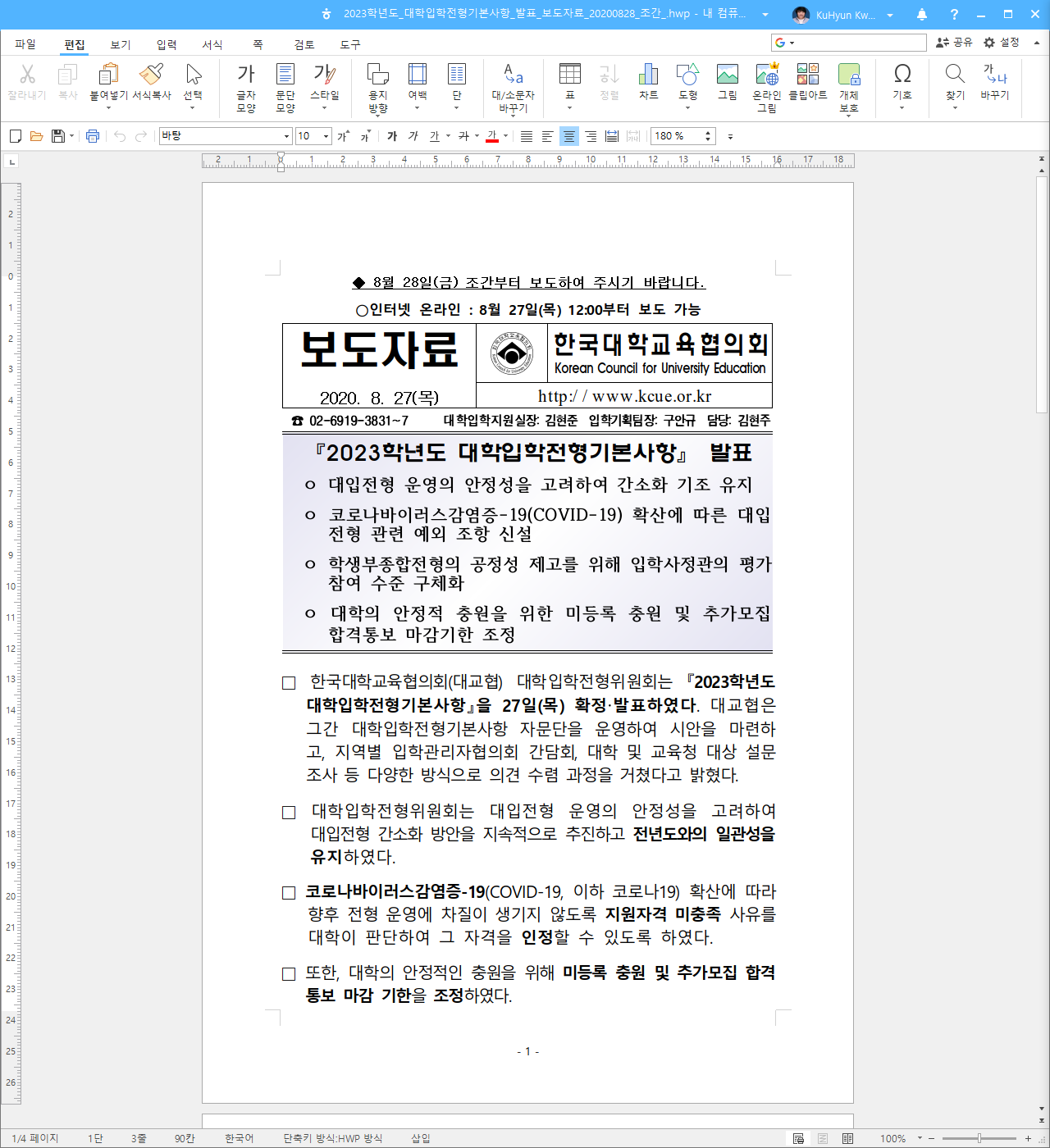
Task: Expand save options arrow next to diskette
Action: tap(71, 136)
